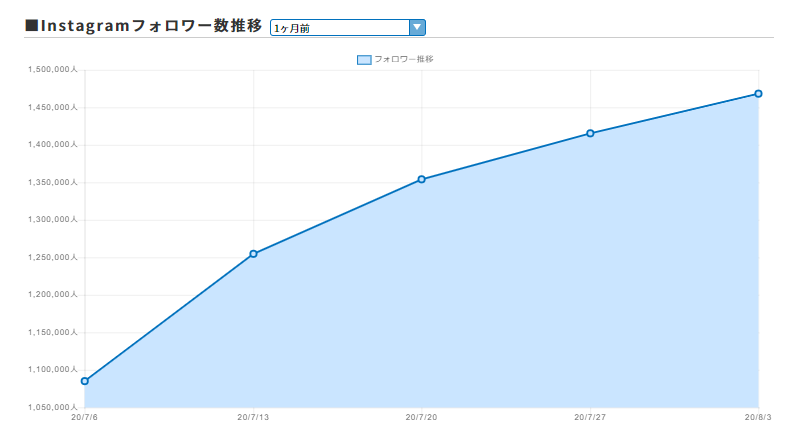Click the dropdown arrow button beside 1ヶ月前
Viewport: 795px width, 424px height.
tap(417, 27)
